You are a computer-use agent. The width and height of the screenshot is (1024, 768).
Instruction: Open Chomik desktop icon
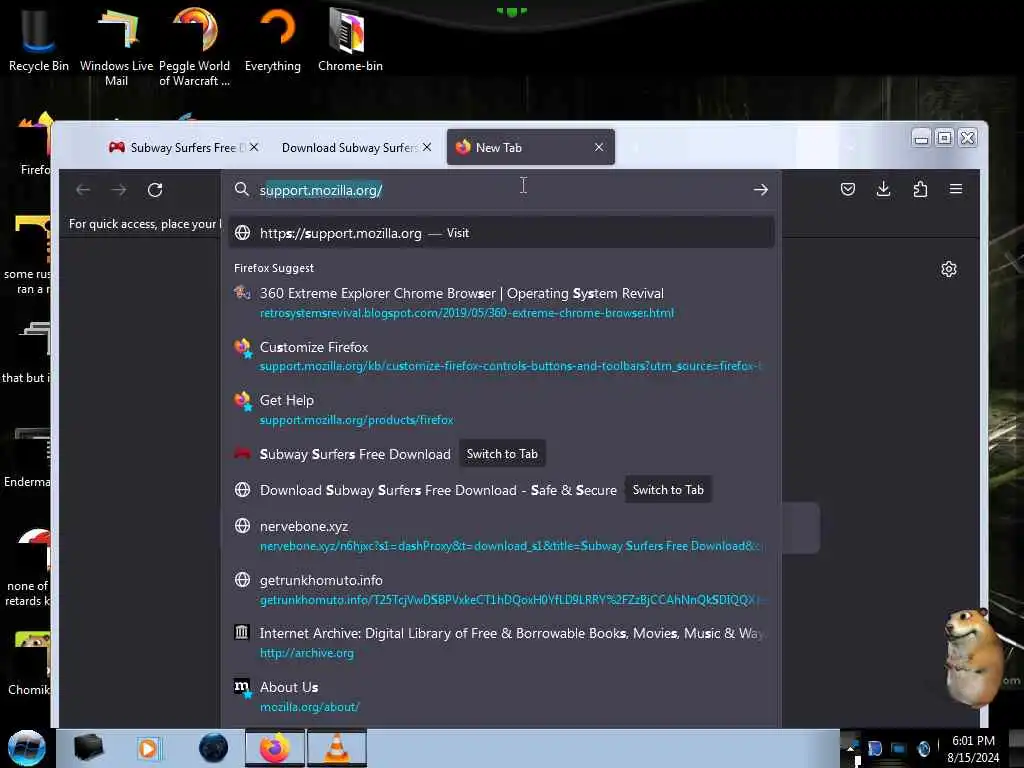27,663
